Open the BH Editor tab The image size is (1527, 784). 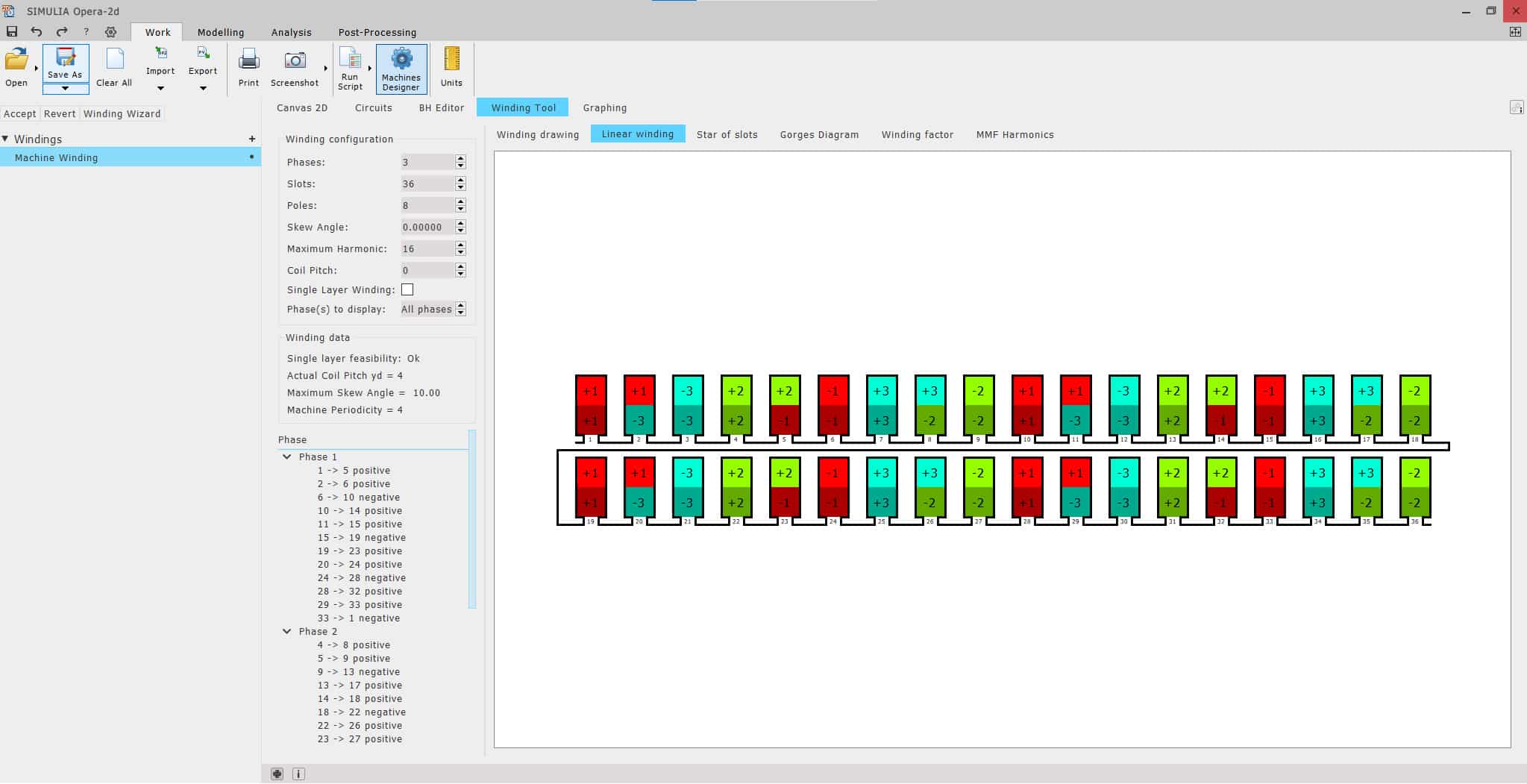point(442,107)
